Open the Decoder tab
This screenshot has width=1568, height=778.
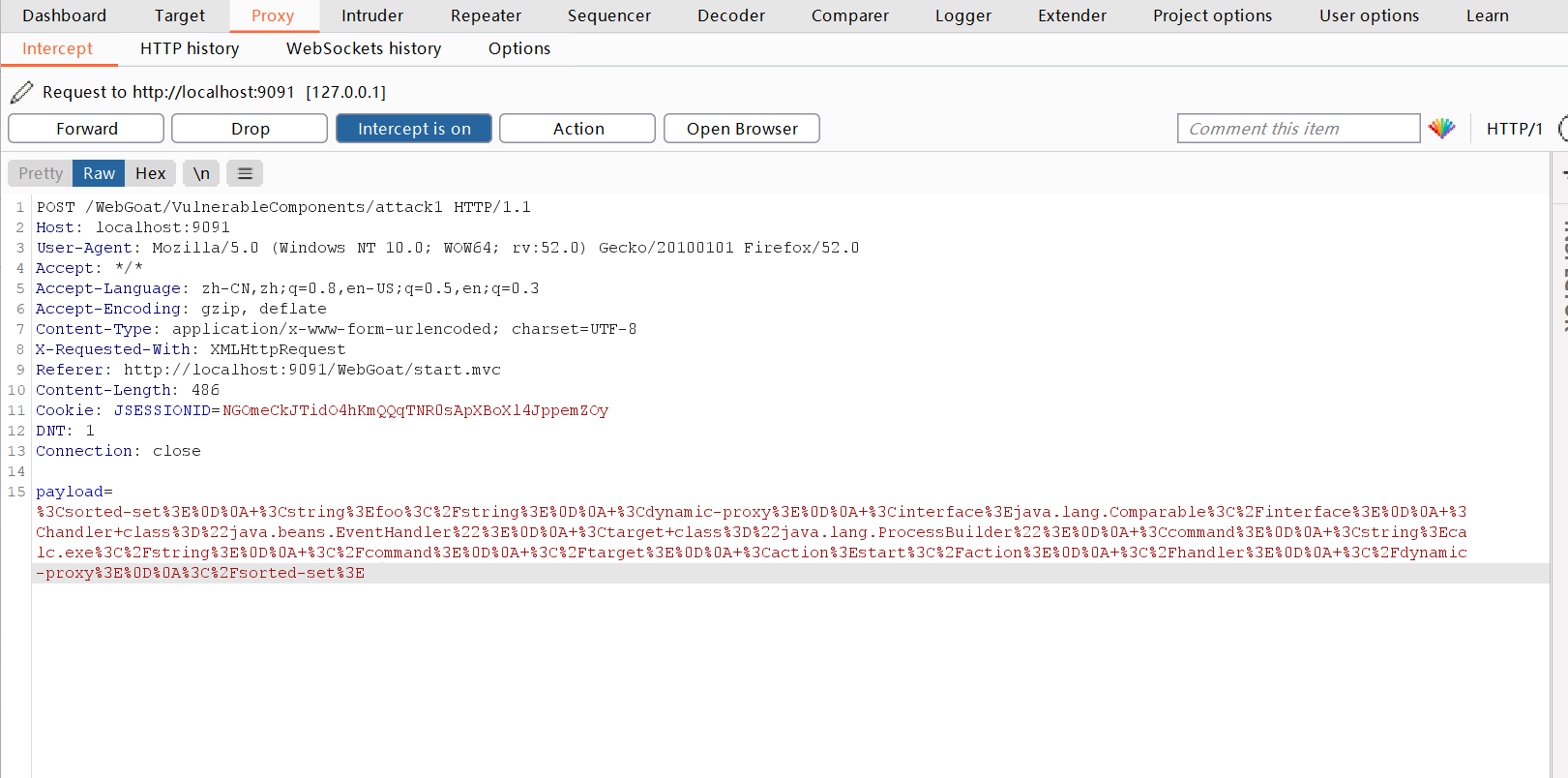(x=731, y=15)
